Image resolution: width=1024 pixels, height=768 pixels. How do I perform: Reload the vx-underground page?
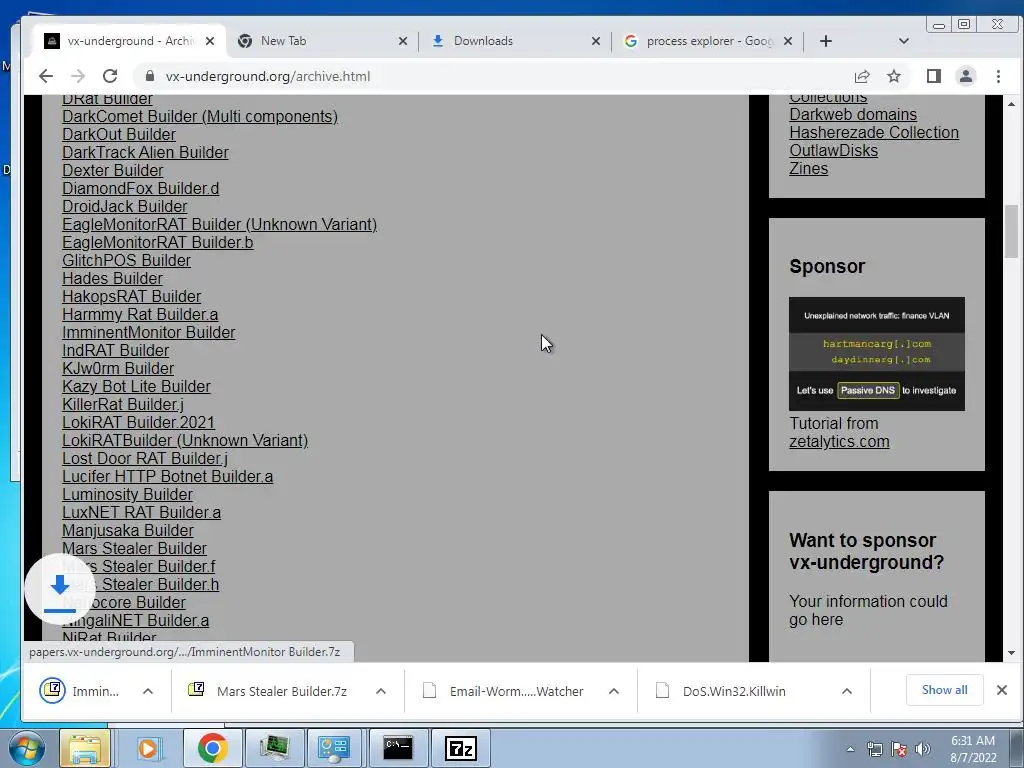110,76
